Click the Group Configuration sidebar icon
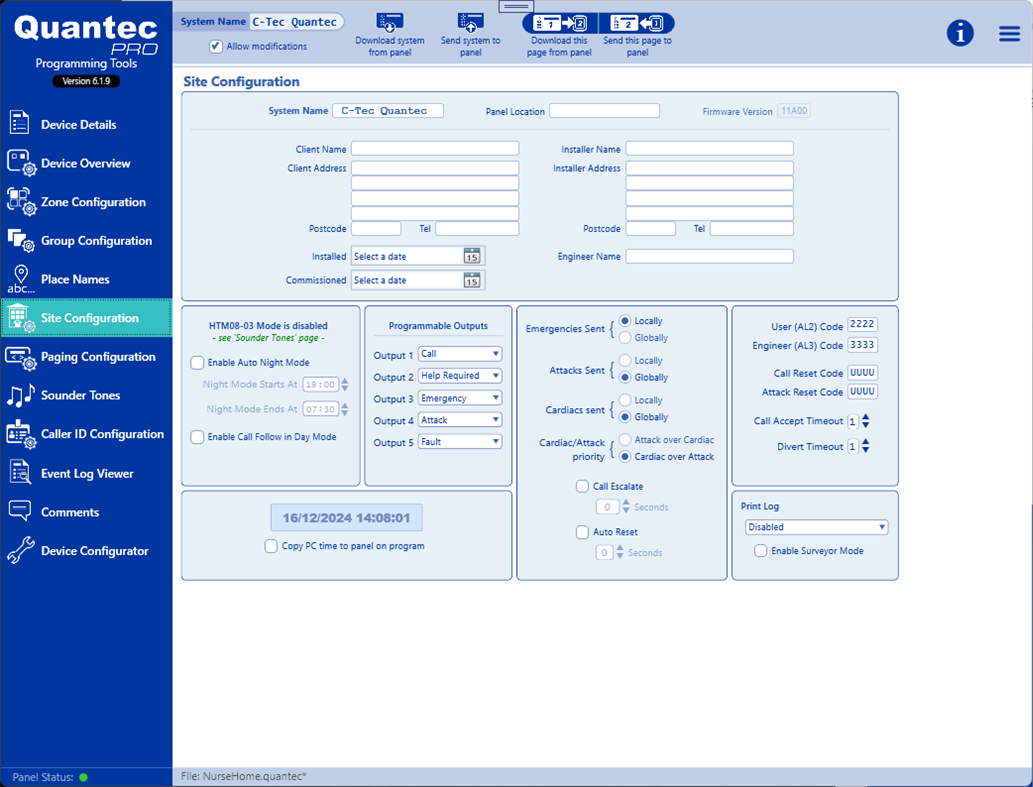1033x787 pixels. 20,240
